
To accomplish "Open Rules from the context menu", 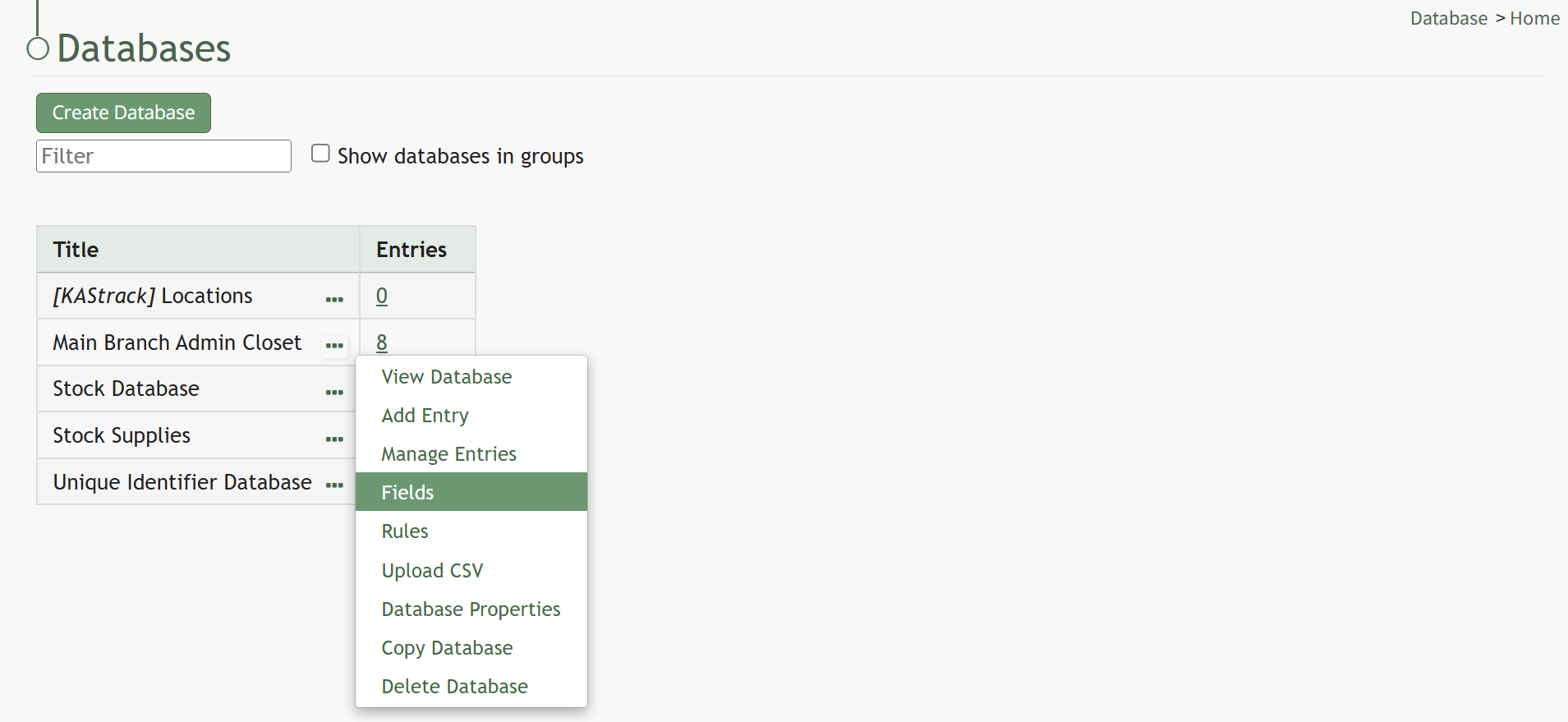I will (x=471, y=531).
